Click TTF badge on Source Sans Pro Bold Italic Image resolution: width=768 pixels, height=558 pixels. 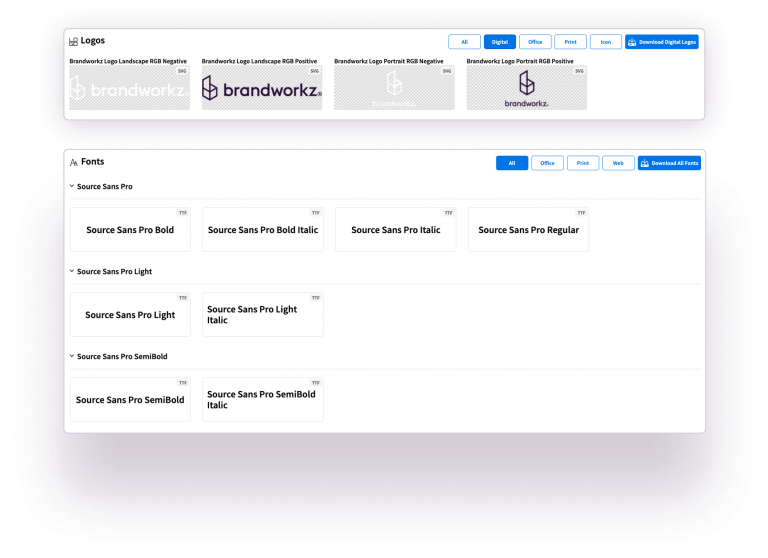[x=316, y=213]
